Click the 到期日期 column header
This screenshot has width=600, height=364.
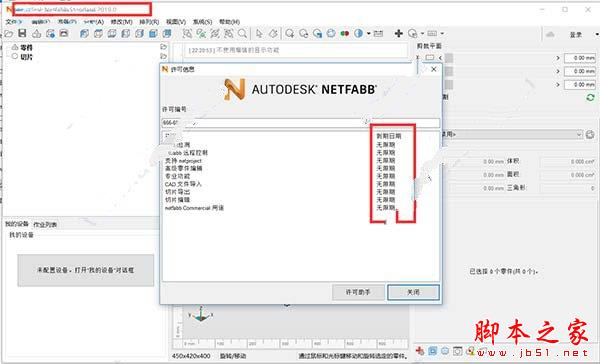click(x=389, y=136)
